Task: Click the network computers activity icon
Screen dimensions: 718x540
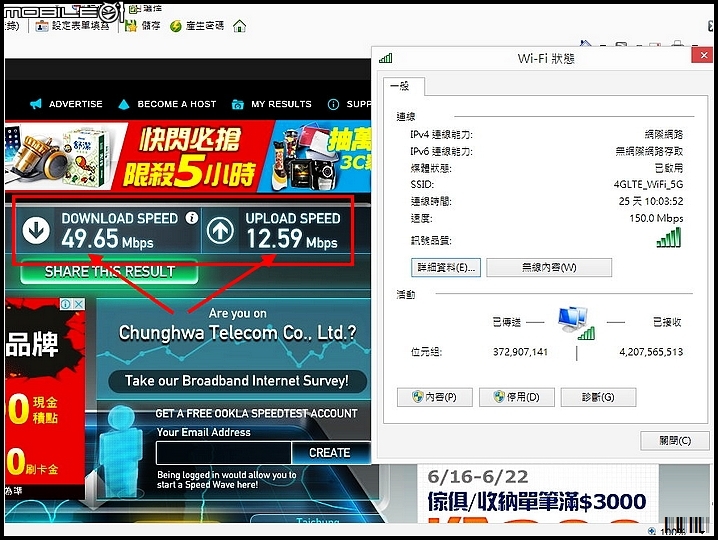Action: [x=575, y=323]
